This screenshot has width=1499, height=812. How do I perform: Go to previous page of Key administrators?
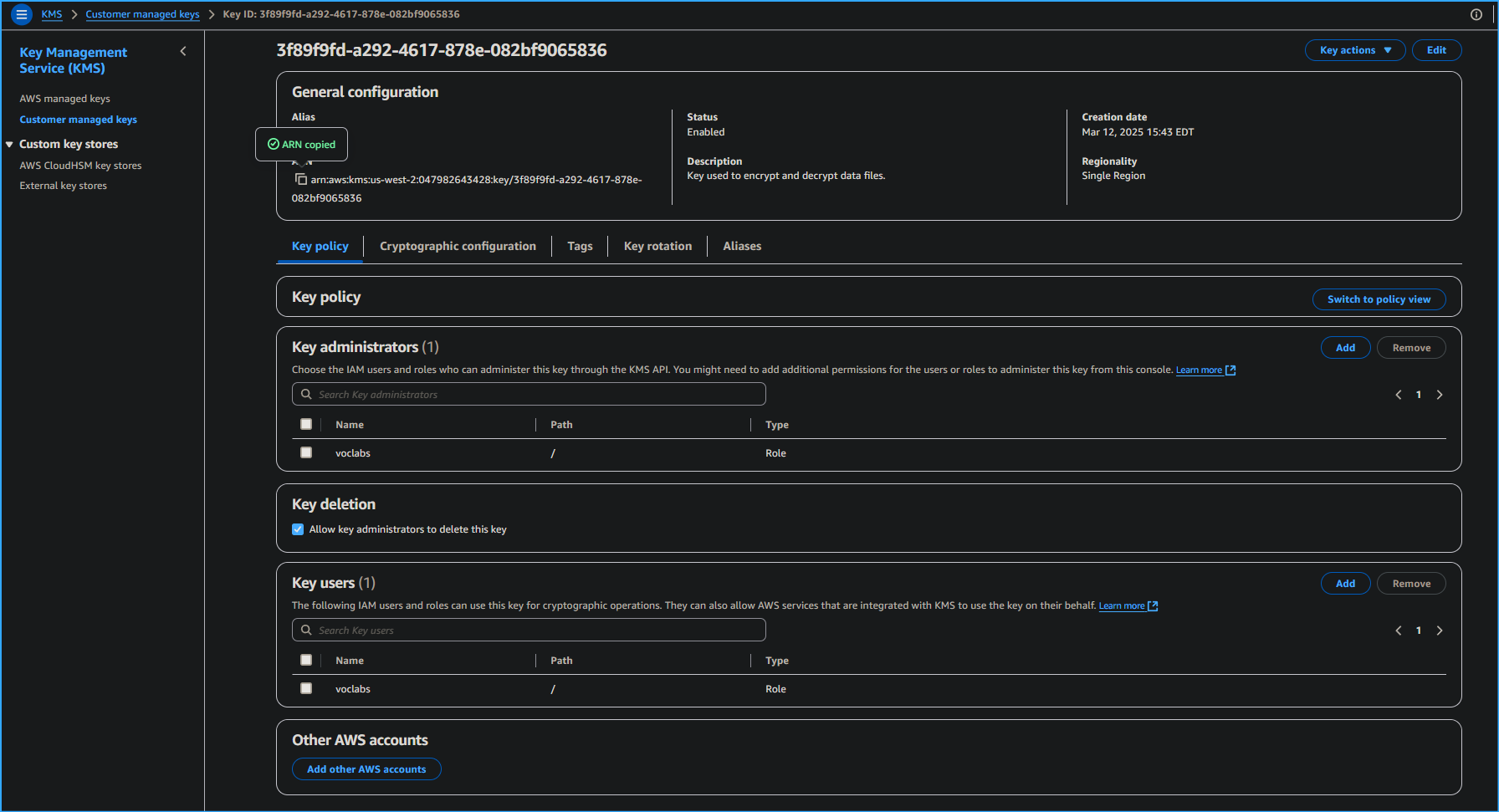pyautogui.click(x=1398, y=395)
